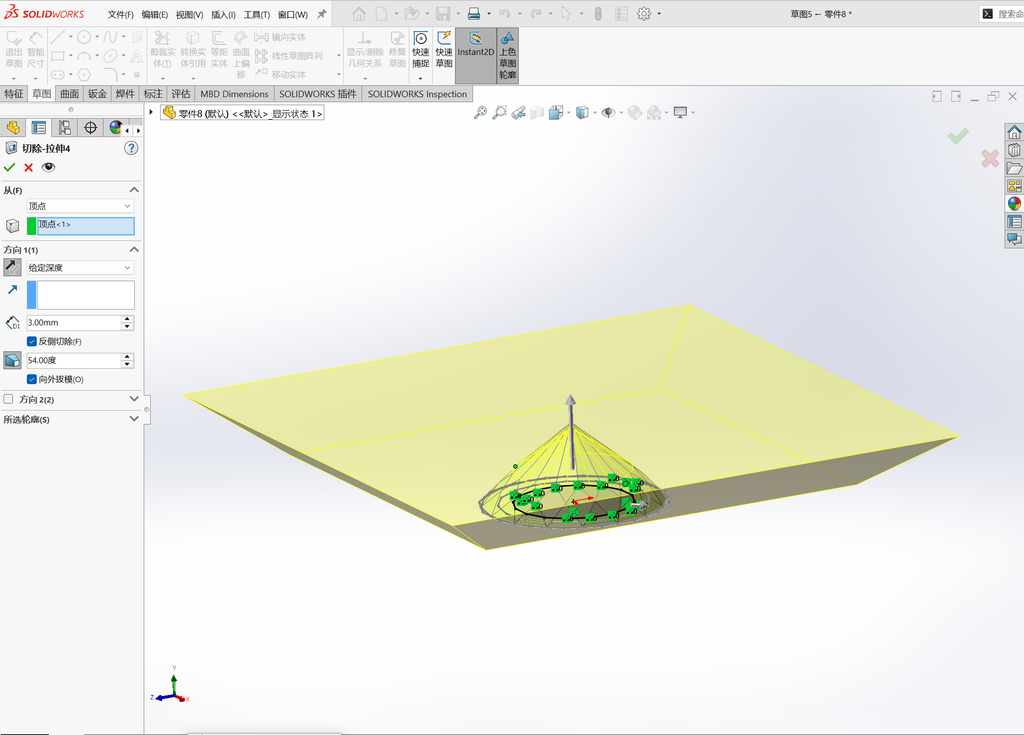The height and width of the screenshot is (735, 1024).
Task: Increase depth with the 3.00mm up stepper
Action: click(x=127, y=319)
